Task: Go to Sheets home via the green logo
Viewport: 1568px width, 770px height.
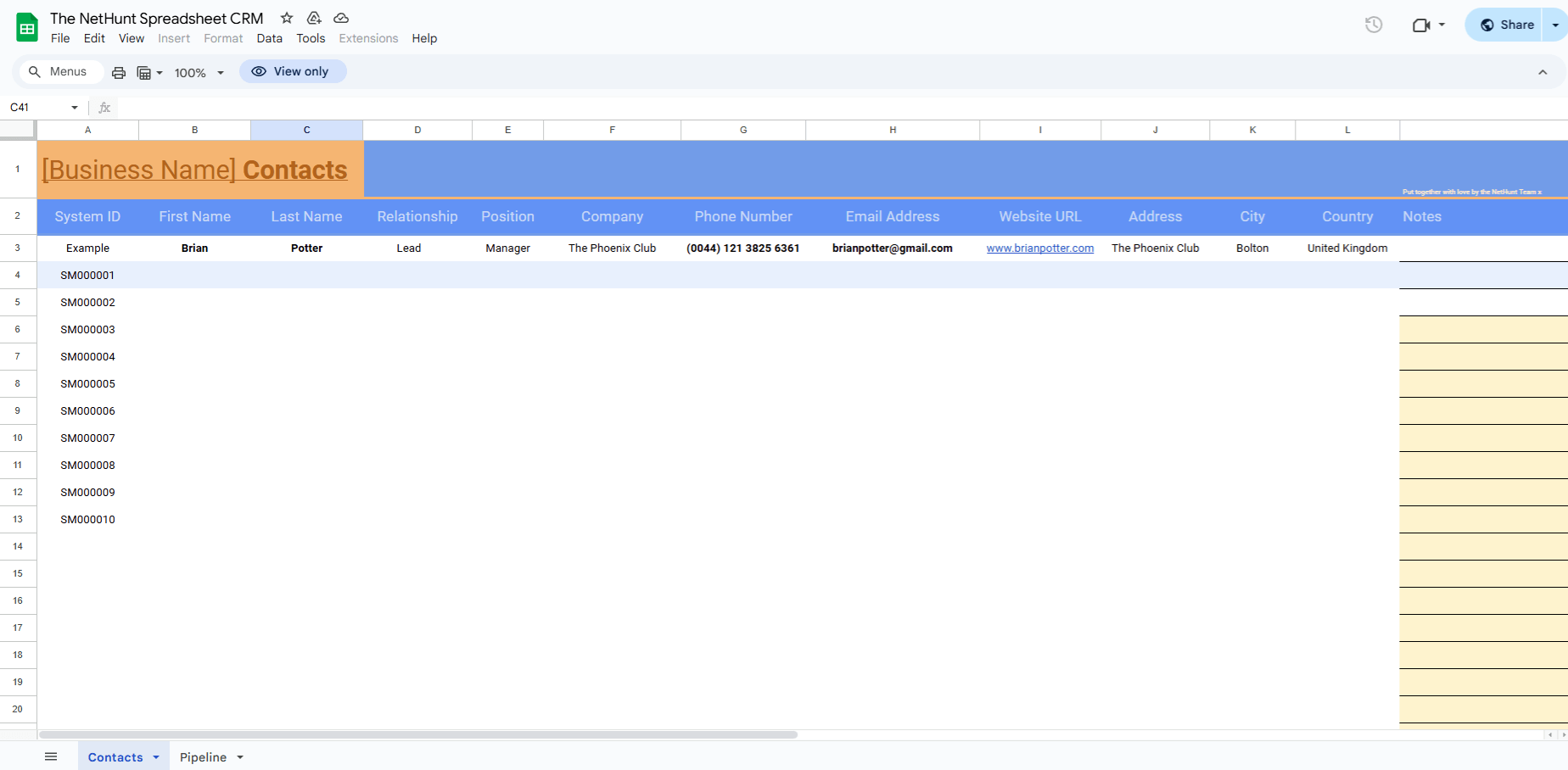Action: [26, 26]
